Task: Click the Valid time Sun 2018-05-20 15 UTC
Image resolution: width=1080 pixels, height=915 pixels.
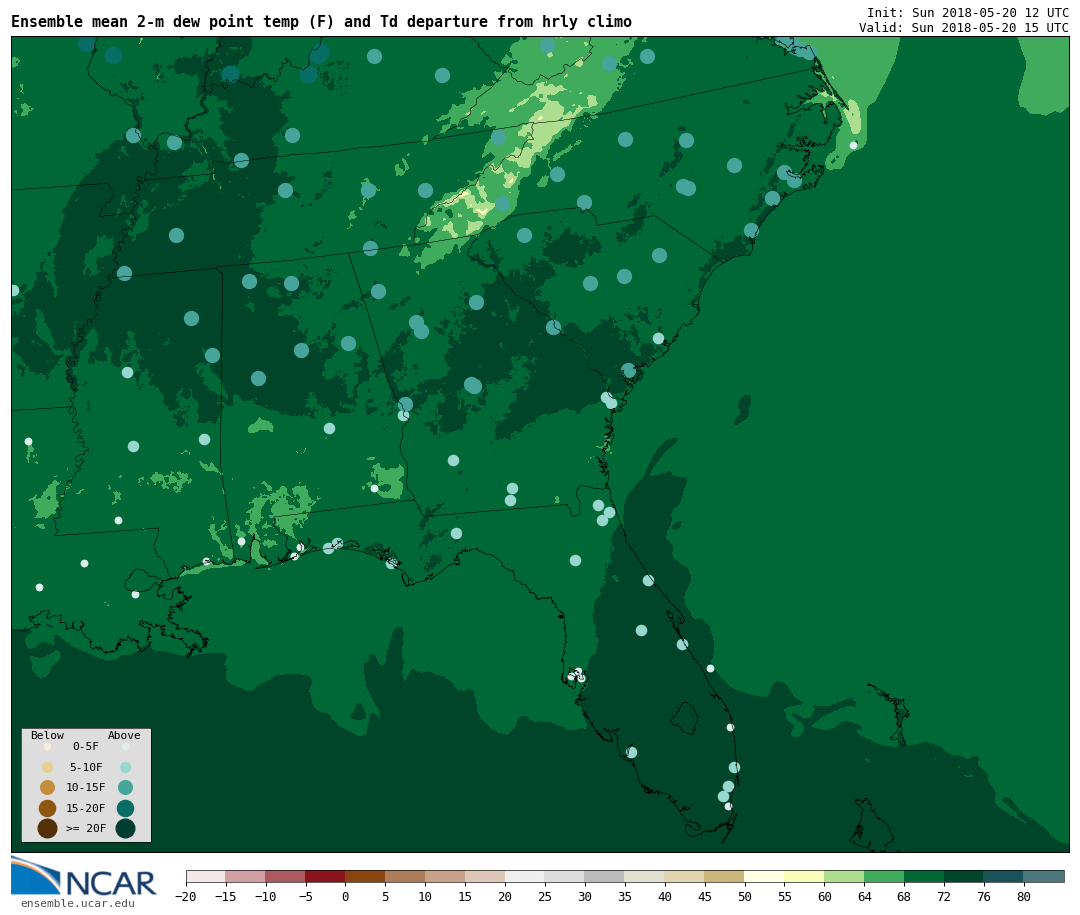Action: coord(964,28)
